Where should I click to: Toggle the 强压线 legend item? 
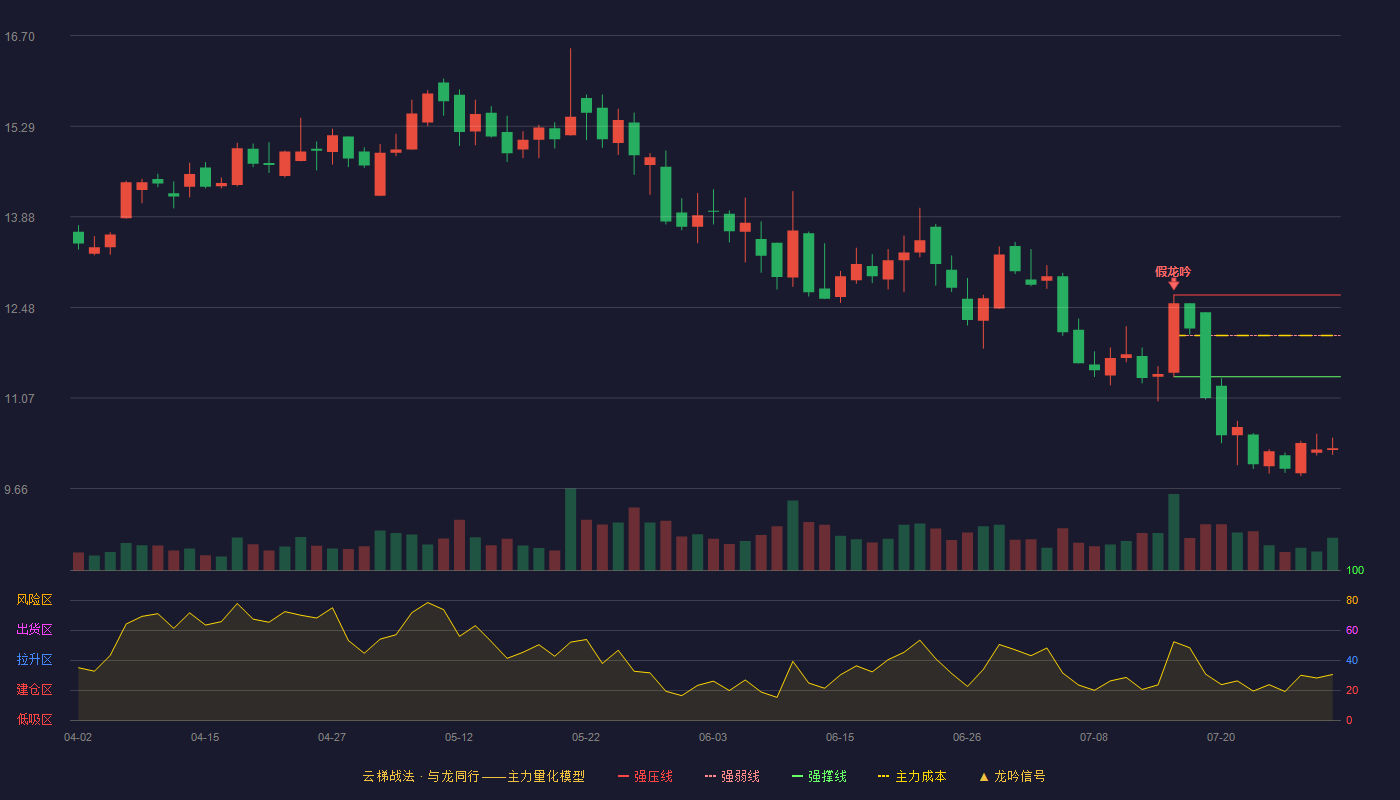coord(645,776)
